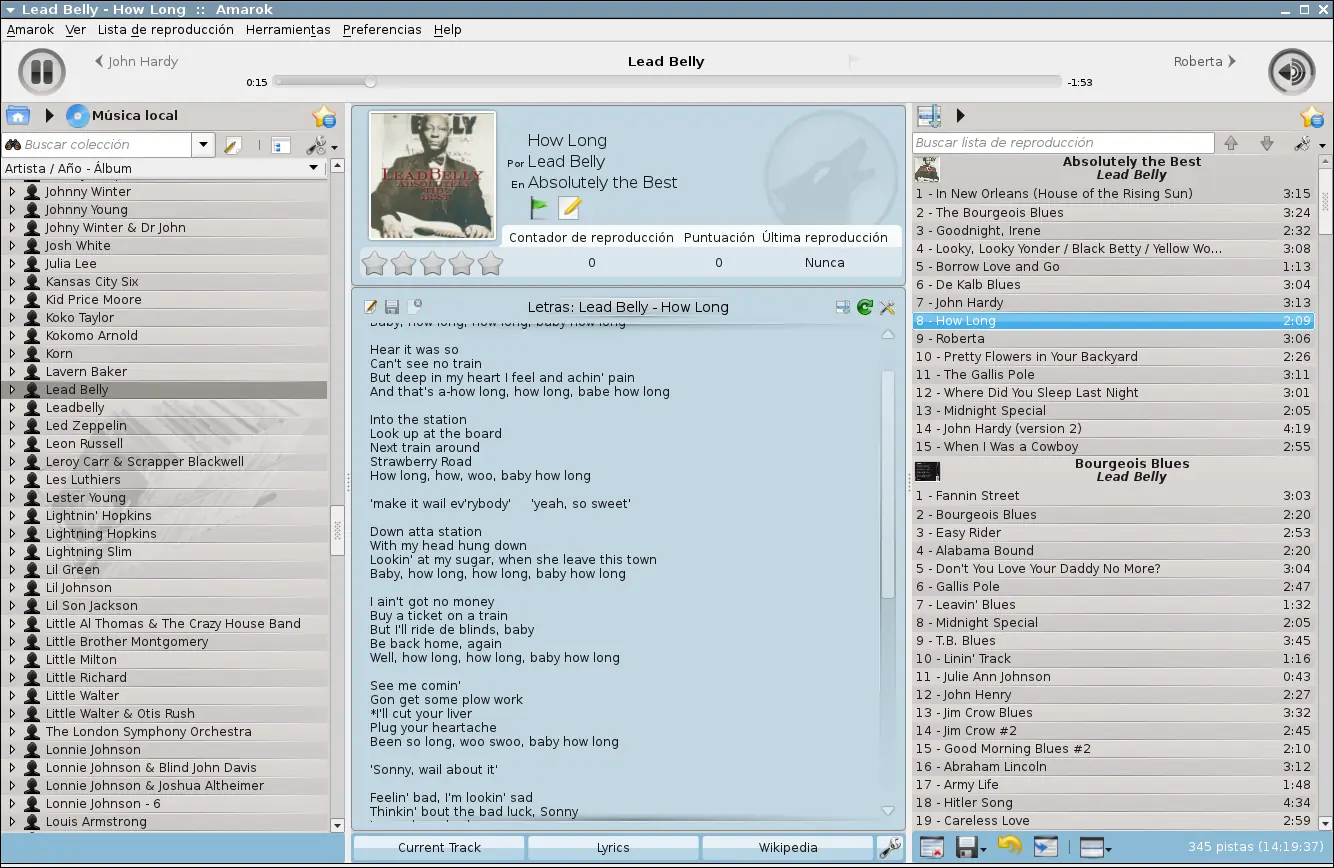Image resolution: width=1334 pixels, height=868 pixels.
Task: Open lyrics applet settings wrench
Action: tap(887, 307)
